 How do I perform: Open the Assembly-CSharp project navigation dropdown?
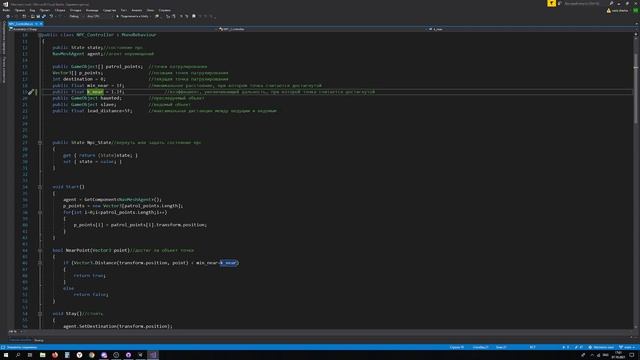click(113, 29)
